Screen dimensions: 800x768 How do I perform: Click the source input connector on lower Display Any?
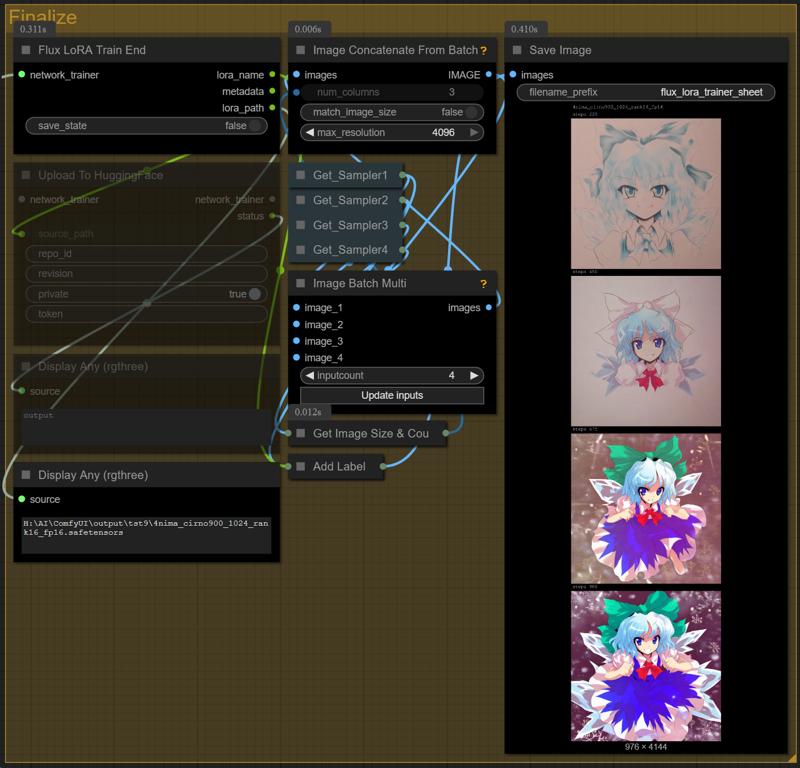point(21,499)
